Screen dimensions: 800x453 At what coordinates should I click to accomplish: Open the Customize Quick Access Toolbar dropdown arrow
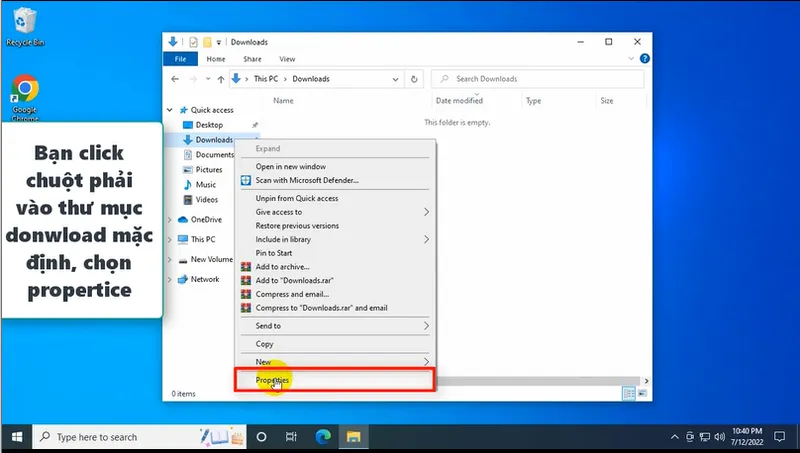pyautogui.click(x=218, y=42)
